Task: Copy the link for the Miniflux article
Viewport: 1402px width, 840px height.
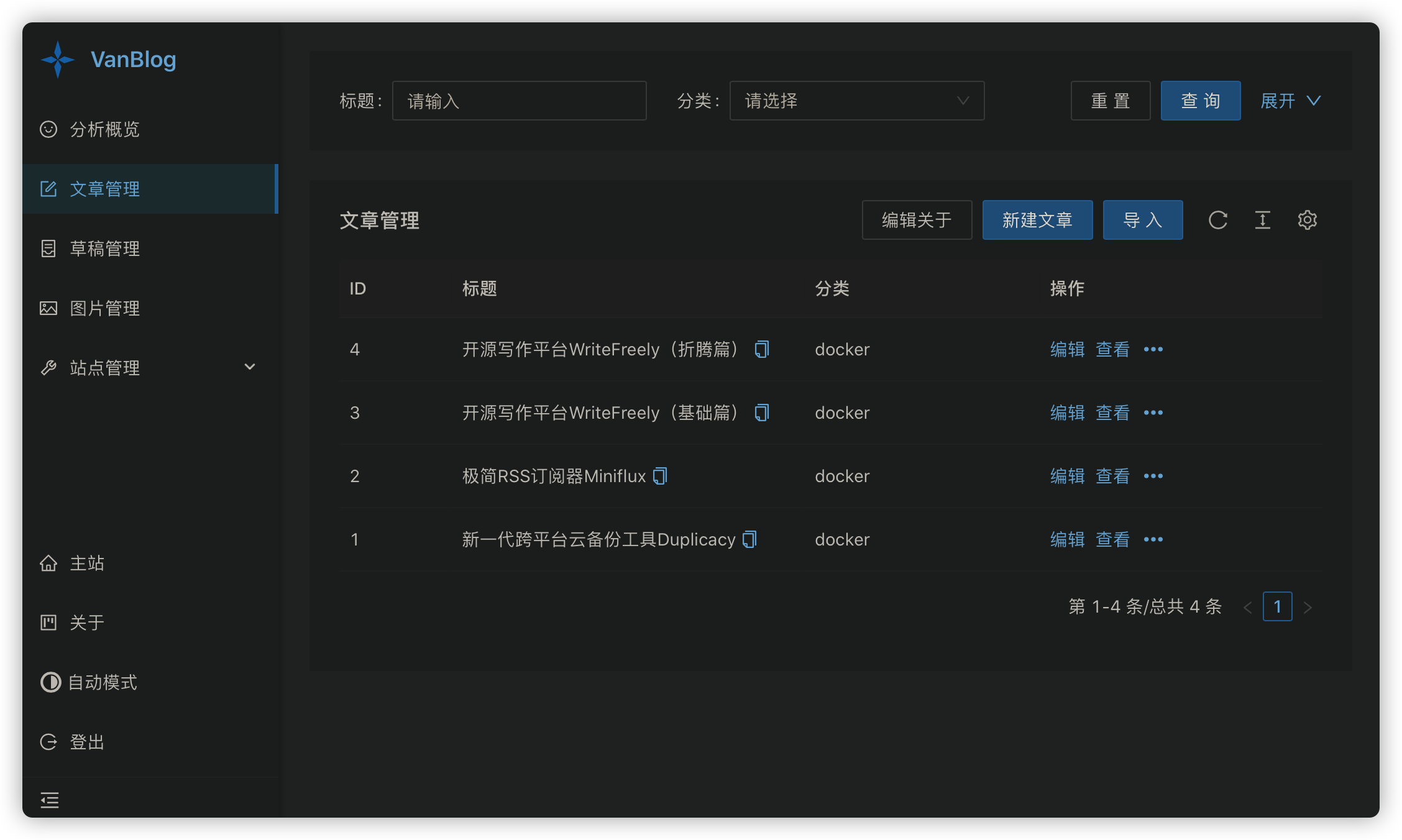Action: [660, 477]
